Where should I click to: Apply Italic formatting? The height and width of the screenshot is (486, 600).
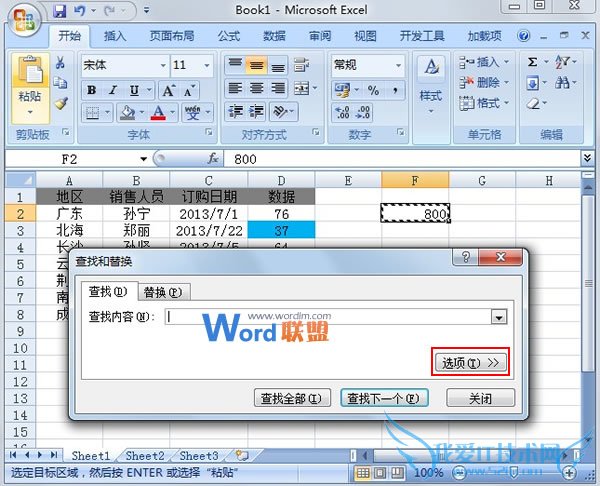click(x=112, y=90)
